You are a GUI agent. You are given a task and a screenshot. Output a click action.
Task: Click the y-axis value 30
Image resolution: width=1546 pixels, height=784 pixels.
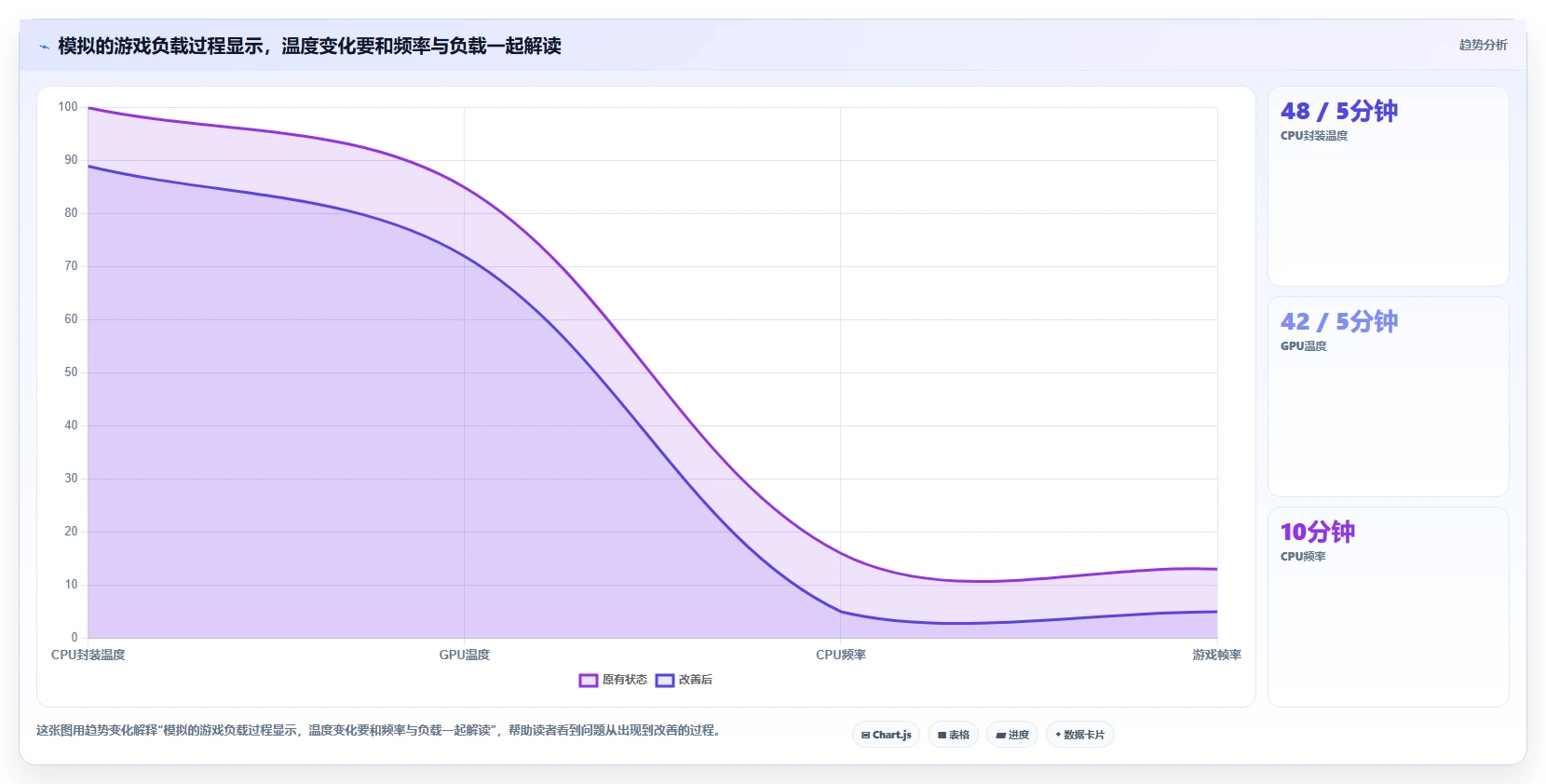71,479
